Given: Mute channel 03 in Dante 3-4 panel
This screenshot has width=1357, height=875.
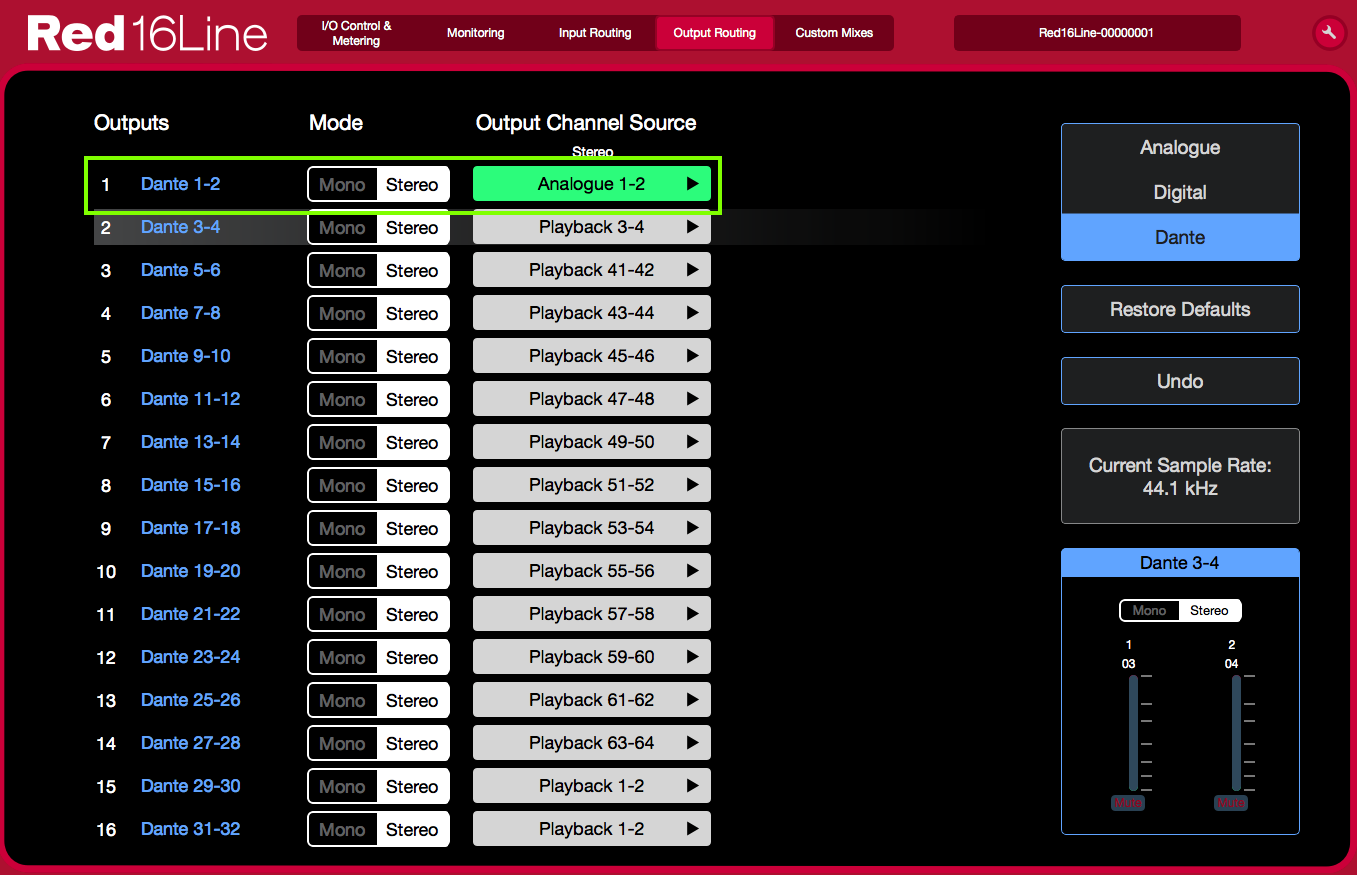Looking at the screenshot, I should [1127, 803].
